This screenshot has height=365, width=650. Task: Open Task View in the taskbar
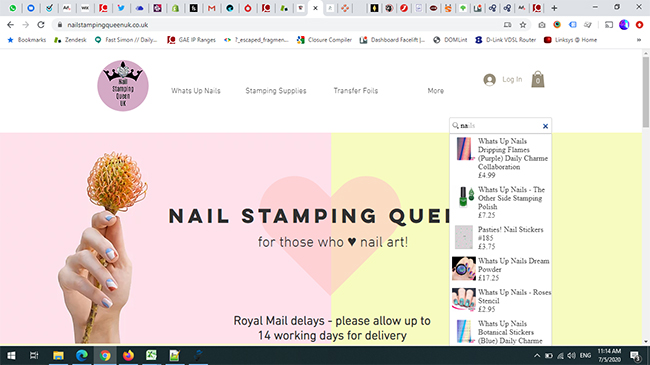coord(34,355)
